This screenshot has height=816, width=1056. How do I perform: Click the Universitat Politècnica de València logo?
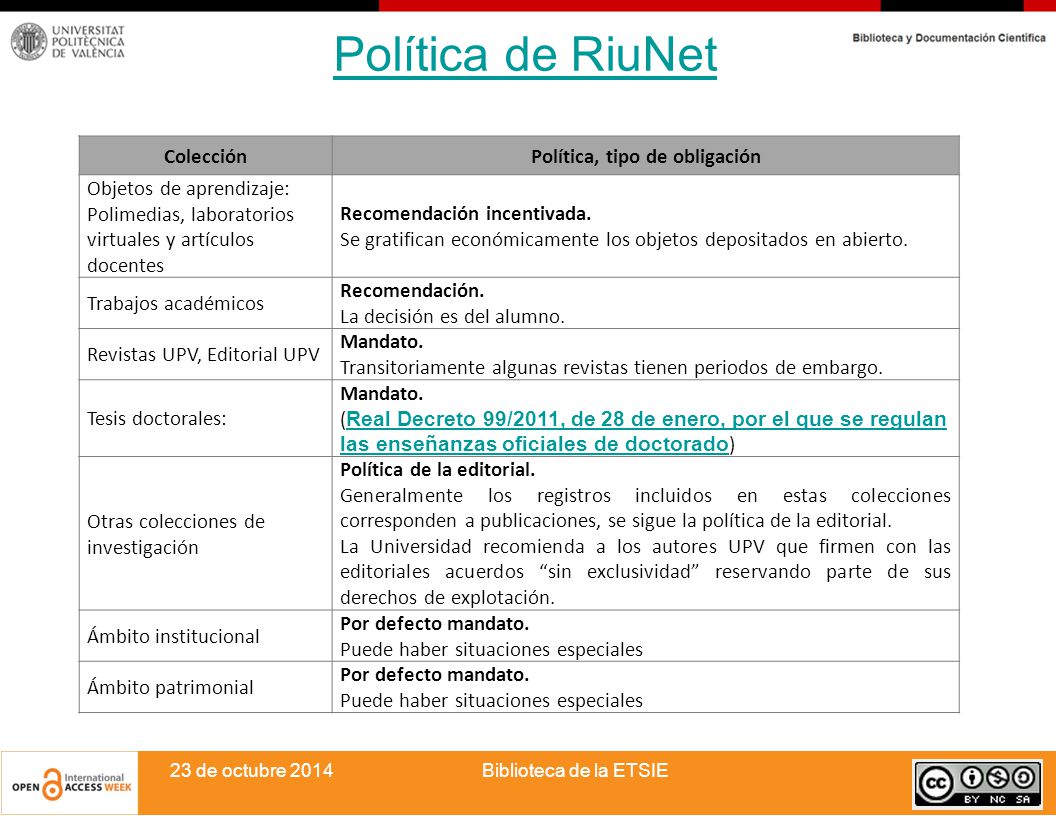pyautogui.click(x=68, y=42)
